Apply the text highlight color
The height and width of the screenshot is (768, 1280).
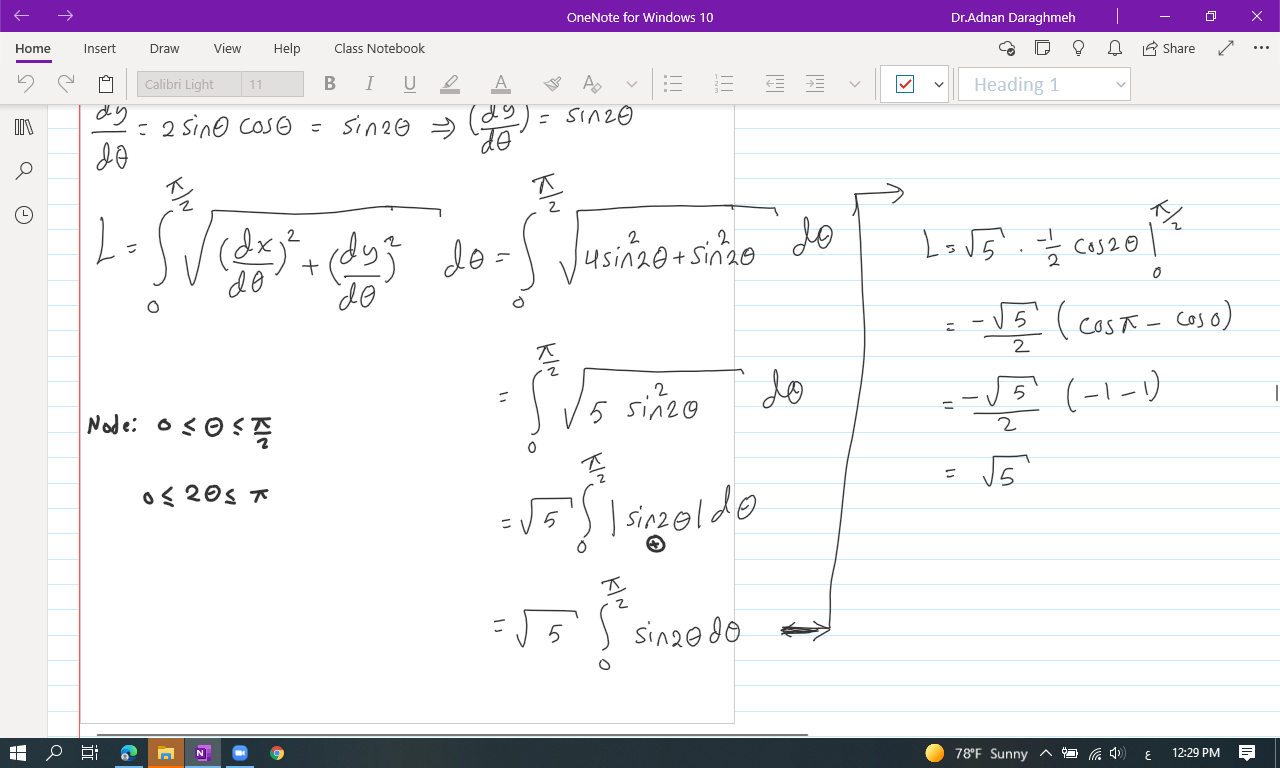[x=450, y=84]
